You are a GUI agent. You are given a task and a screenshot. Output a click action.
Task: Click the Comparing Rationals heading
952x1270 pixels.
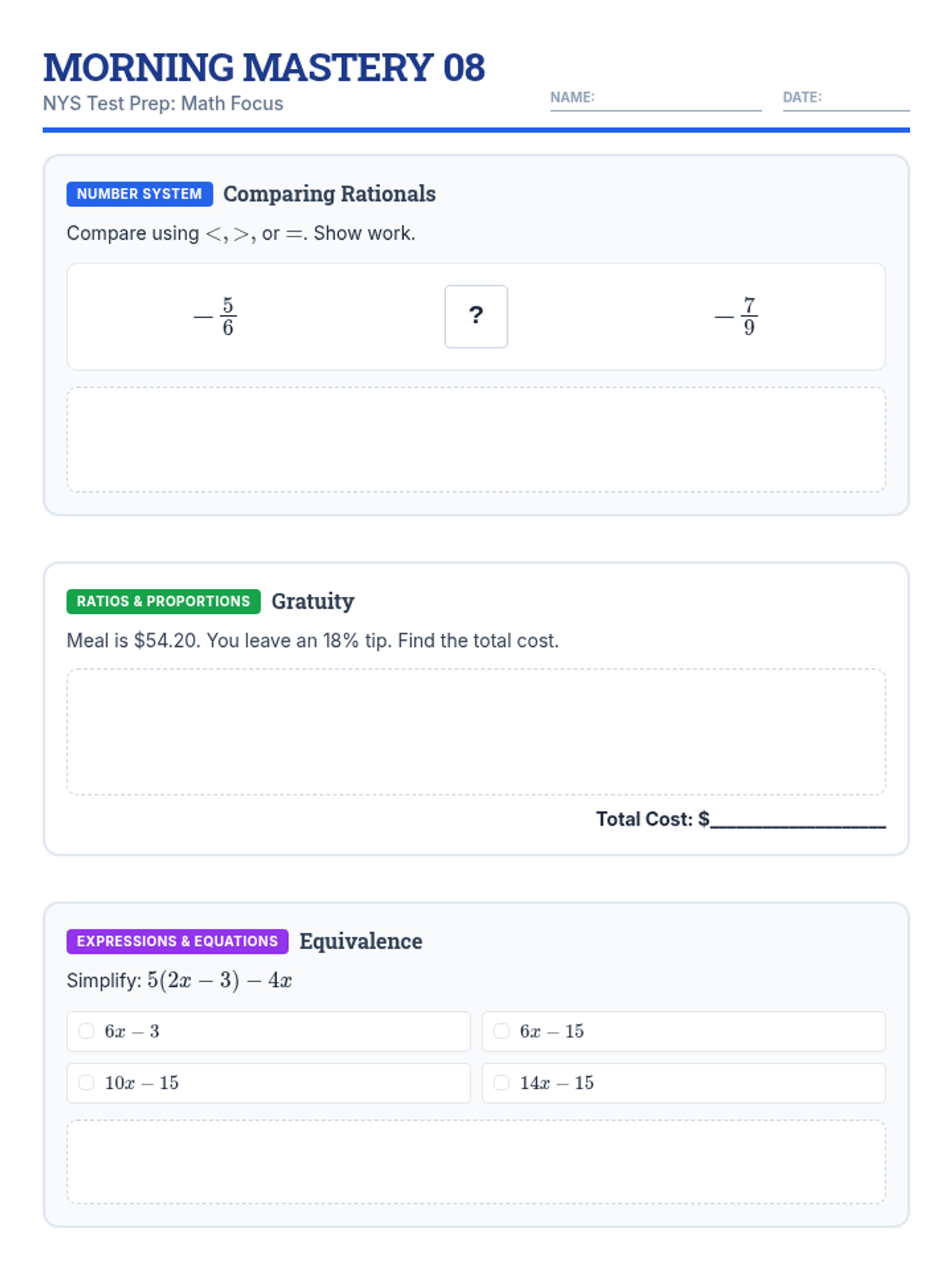tap(329, 194)
